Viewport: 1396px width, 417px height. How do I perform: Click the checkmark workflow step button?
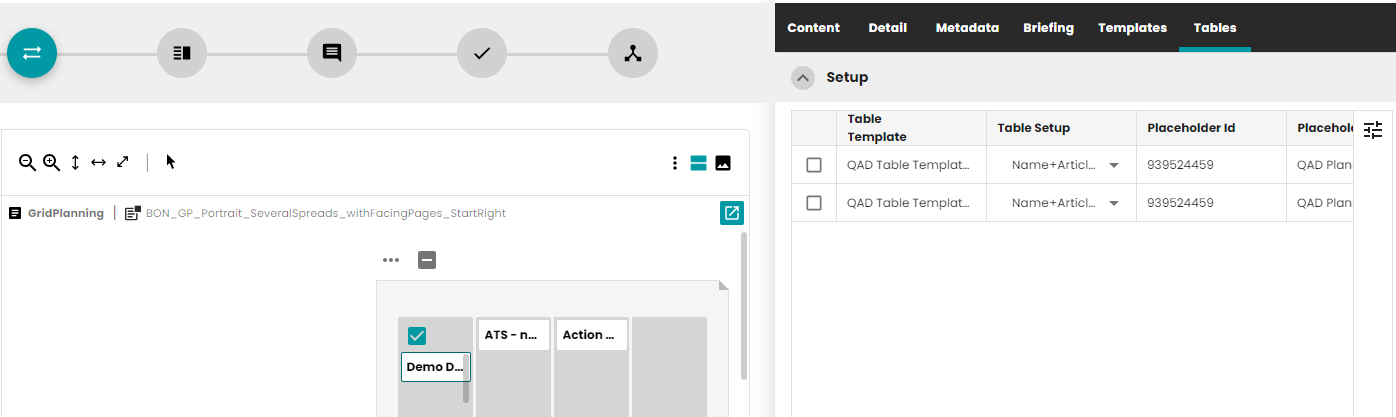click(482, 53)
